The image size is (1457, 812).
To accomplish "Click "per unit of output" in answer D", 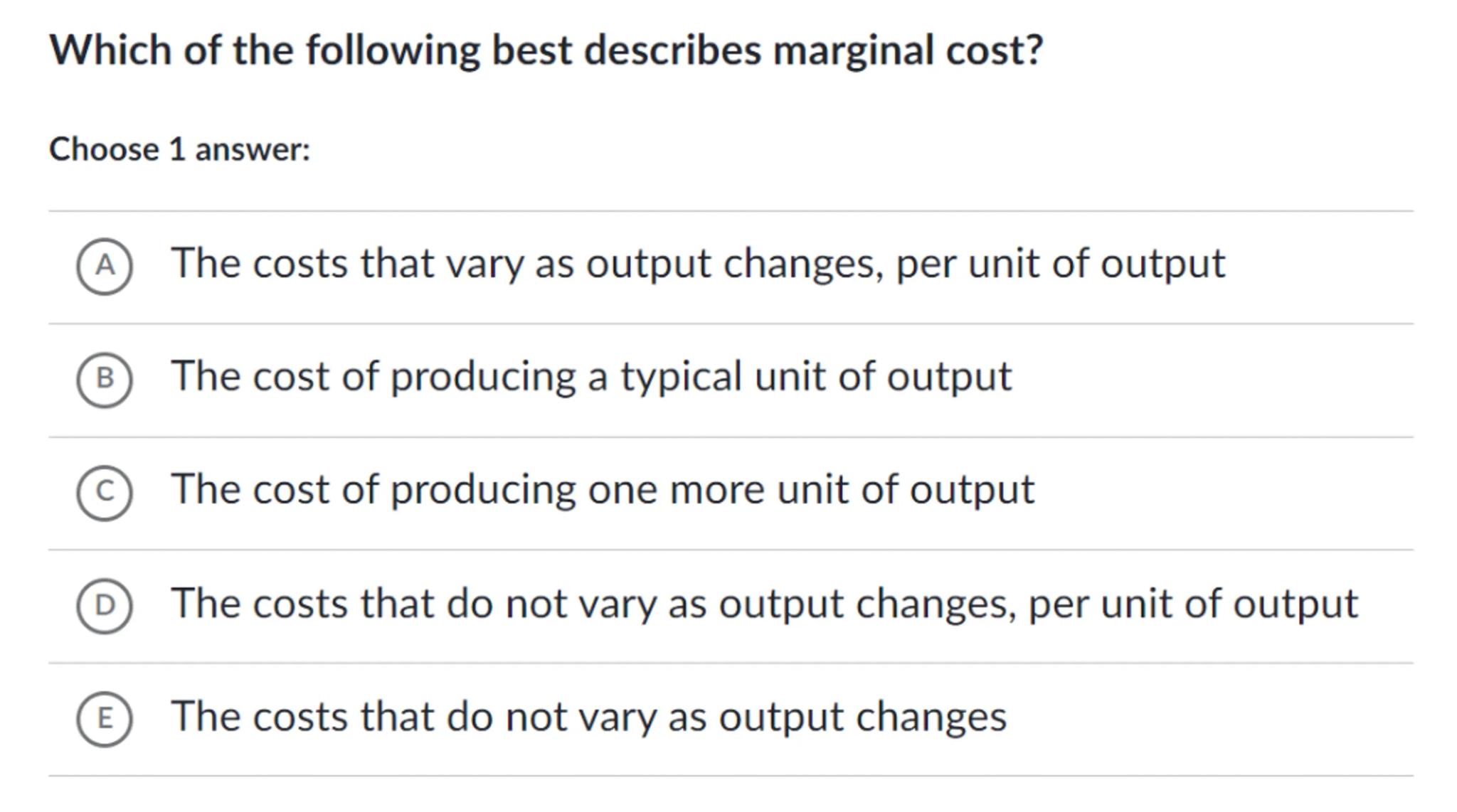I will pyautogui.click(x=1193, y=604).
